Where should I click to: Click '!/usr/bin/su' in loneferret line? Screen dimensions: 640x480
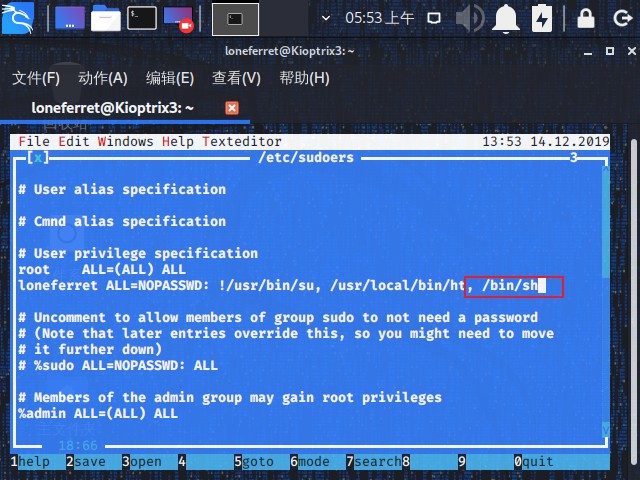267,285
